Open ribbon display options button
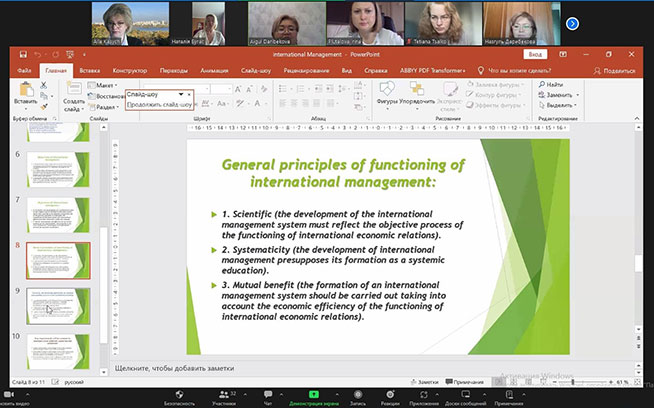The image size is (654, 408). (563, 54)
